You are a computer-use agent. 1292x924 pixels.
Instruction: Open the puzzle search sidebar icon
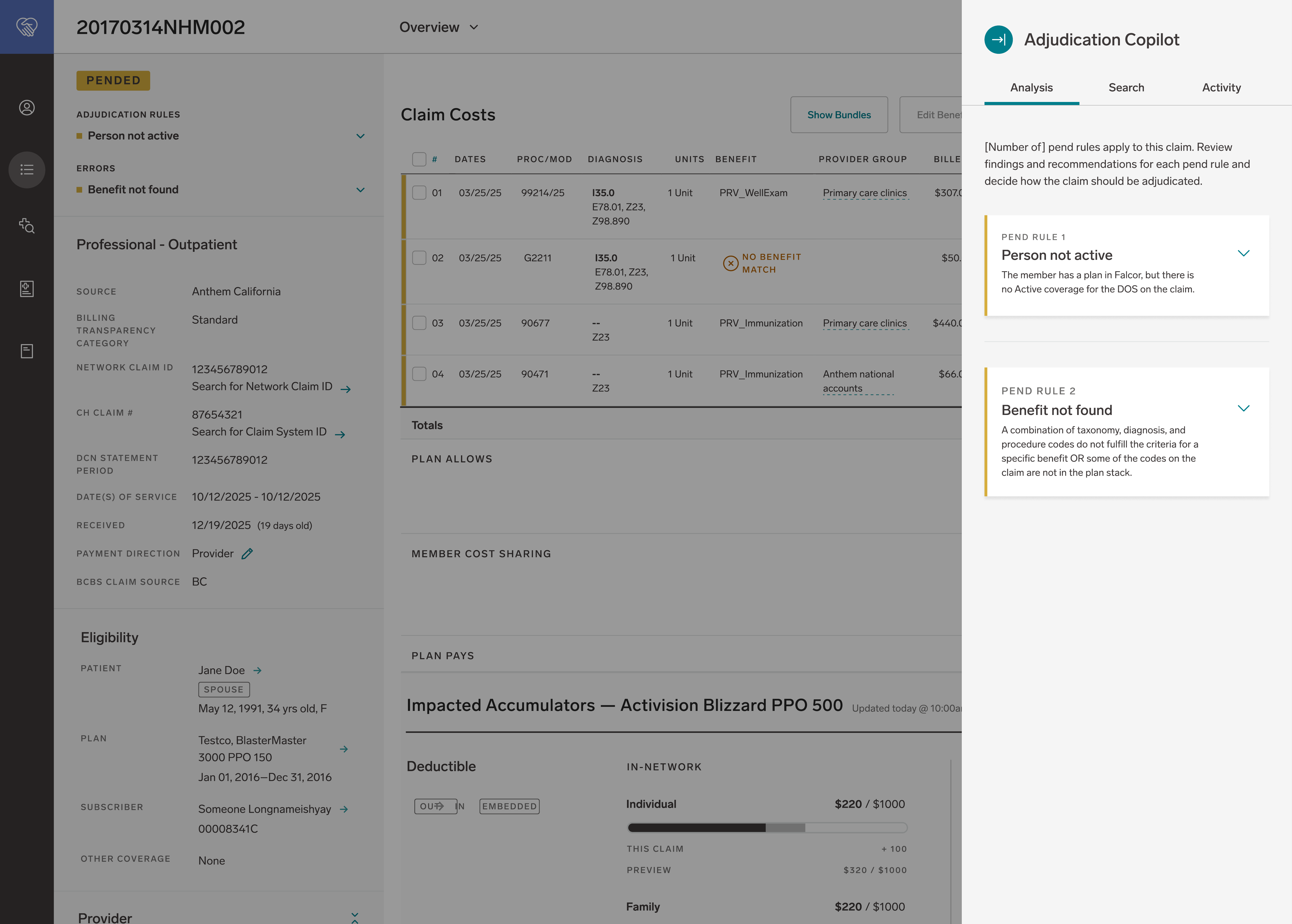pos(27,226)
